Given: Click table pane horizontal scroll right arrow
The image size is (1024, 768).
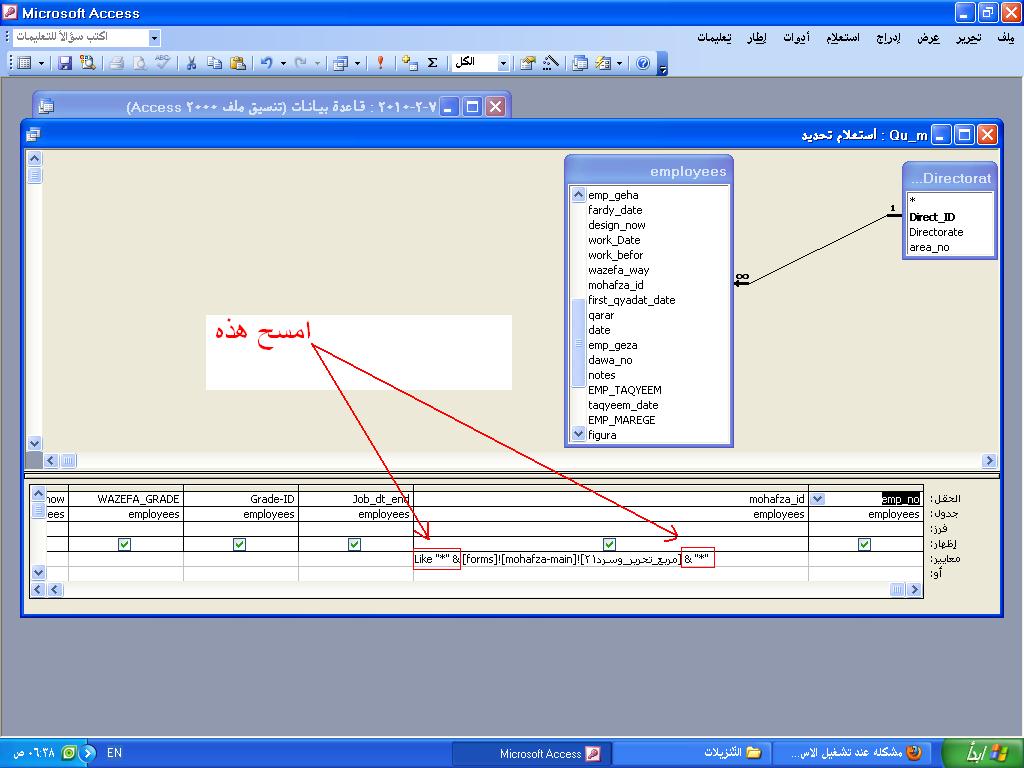Looking at the screenshot, I should coord(989,460).
